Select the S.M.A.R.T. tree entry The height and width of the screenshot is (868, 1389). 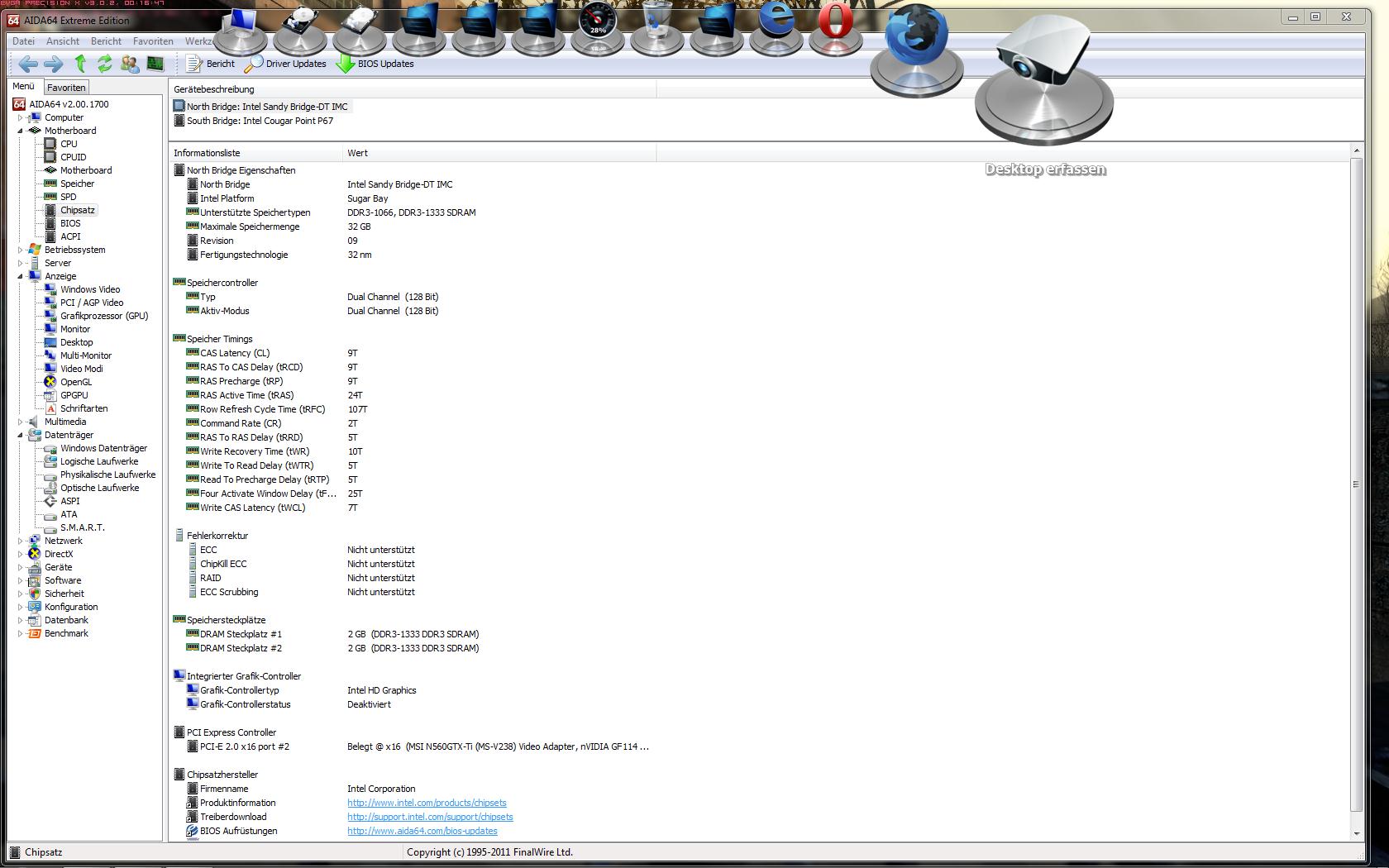pos(82,527)
